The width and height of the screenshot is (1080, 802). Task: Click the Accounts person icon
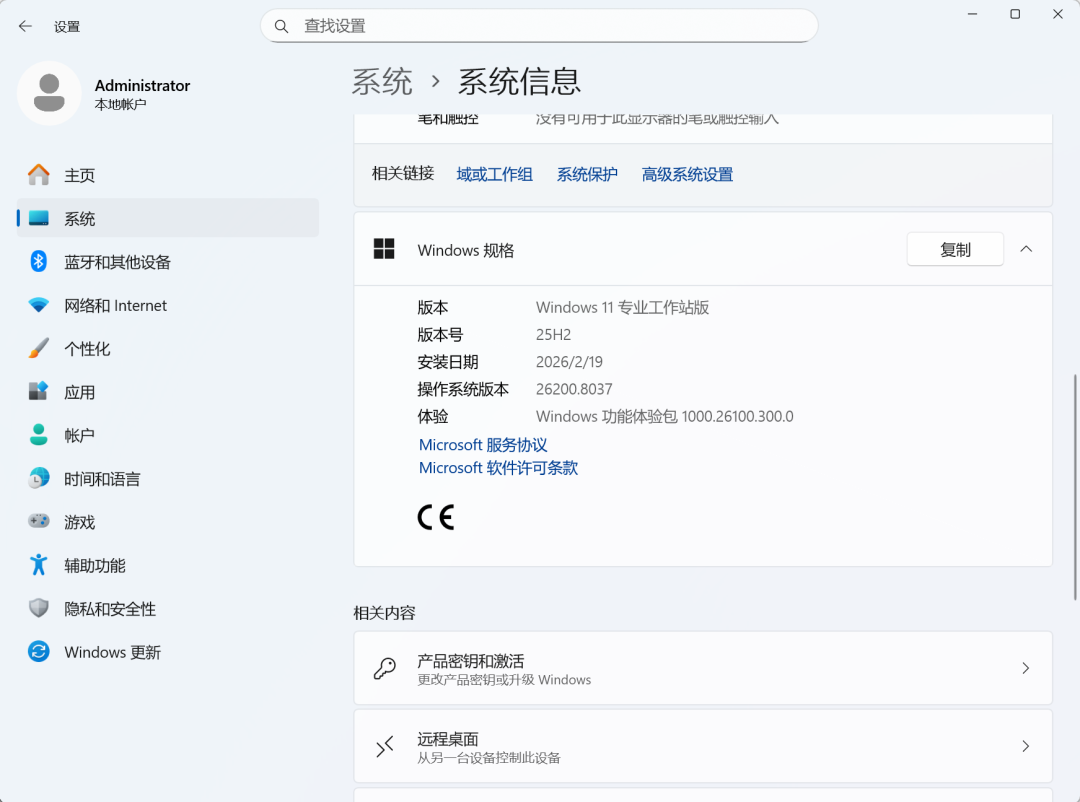pos(39,435)
